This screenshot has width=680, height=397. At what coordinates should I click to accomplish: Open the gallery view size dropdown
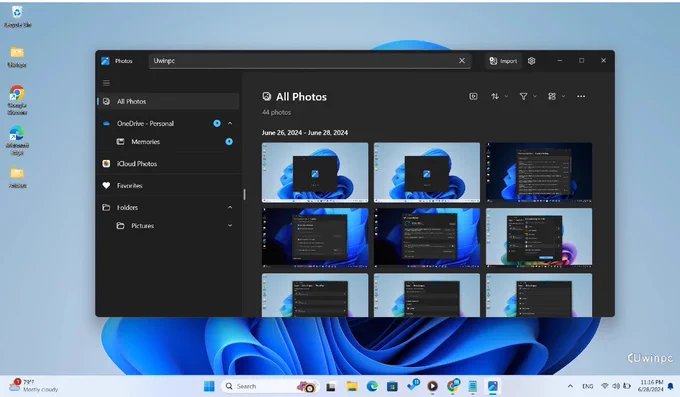tap(556, 96)
